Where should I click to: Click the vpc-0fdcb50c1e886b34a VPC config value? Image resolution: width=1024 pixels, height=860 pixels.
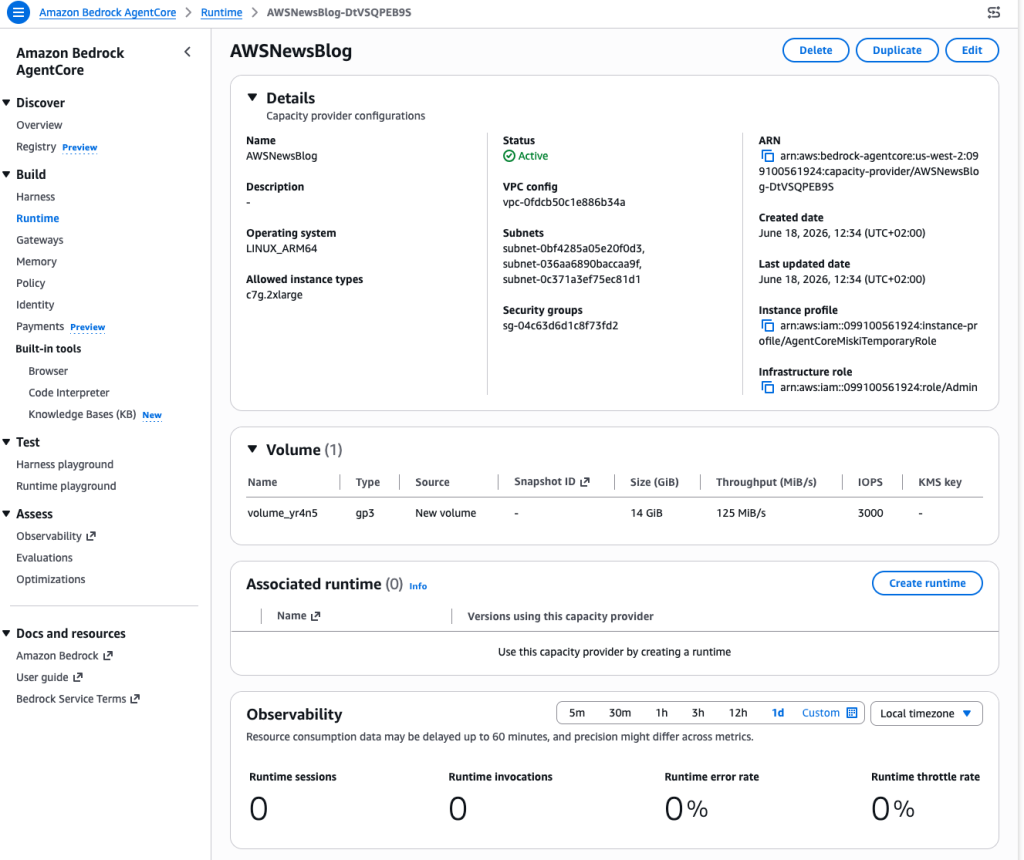(x=564, y=202)
